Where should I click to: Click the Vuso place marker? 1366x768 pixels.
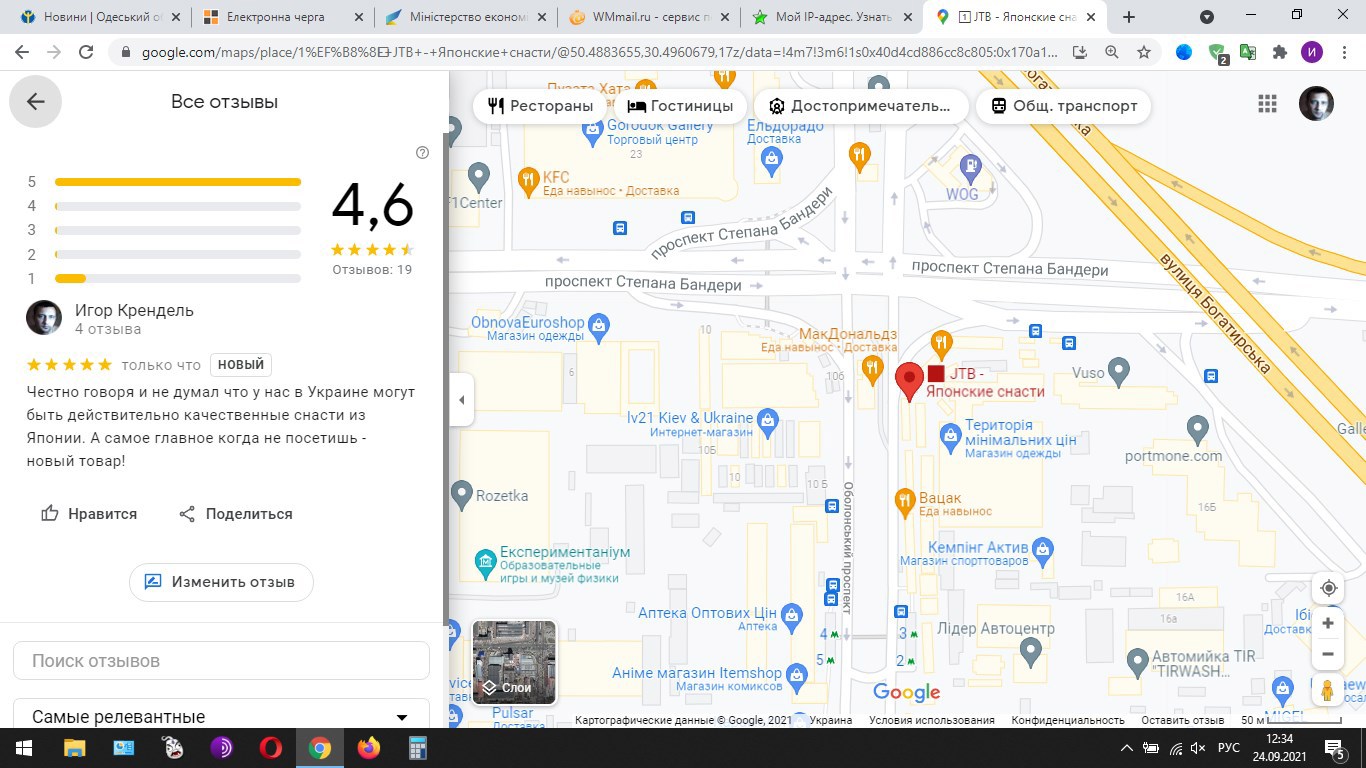tap(1119, 372)
